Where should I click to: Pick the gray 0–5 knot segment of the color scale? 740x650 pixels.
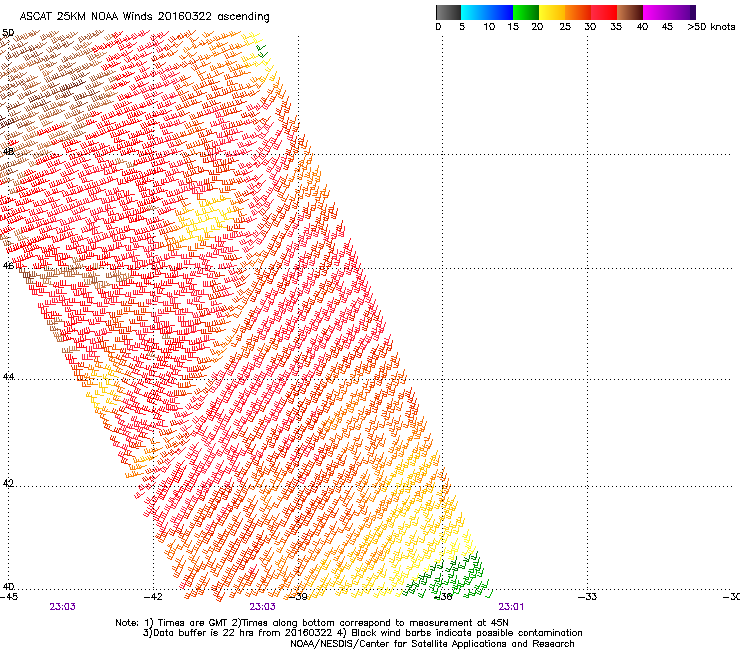coord(448,12)
